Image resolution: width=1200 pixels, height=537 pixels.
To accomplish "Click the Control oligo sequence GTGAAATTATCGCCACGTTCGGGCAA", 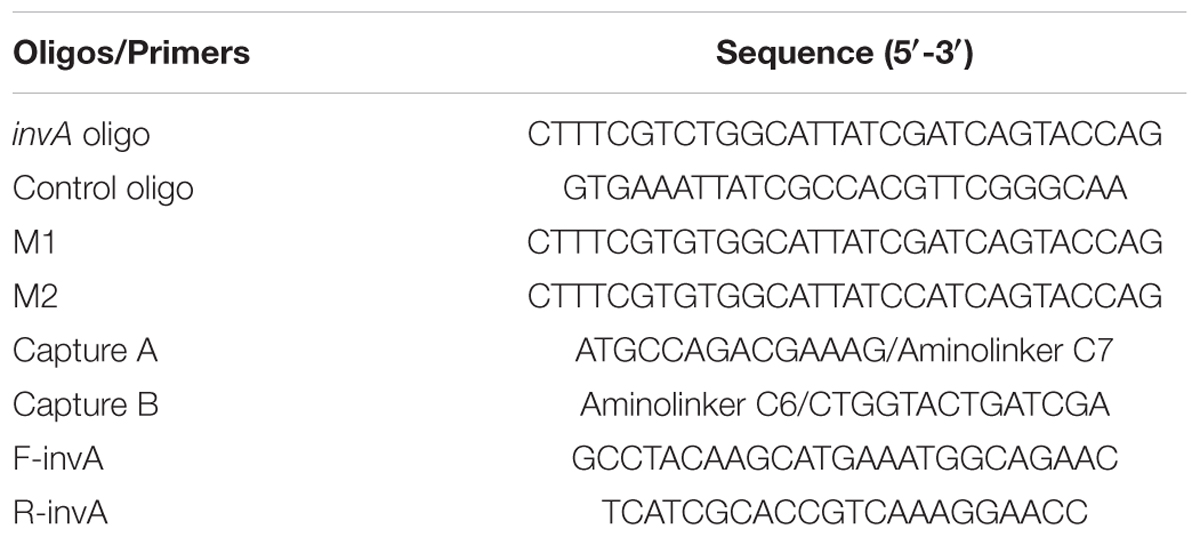I will (846, 187).
